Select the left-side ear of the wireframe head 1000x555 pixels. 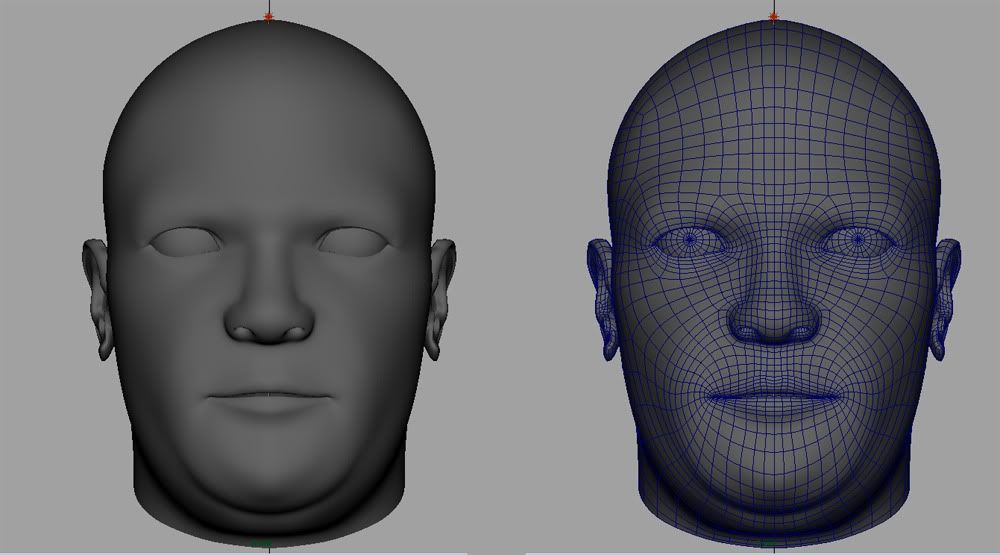click(x=602, y=297)
